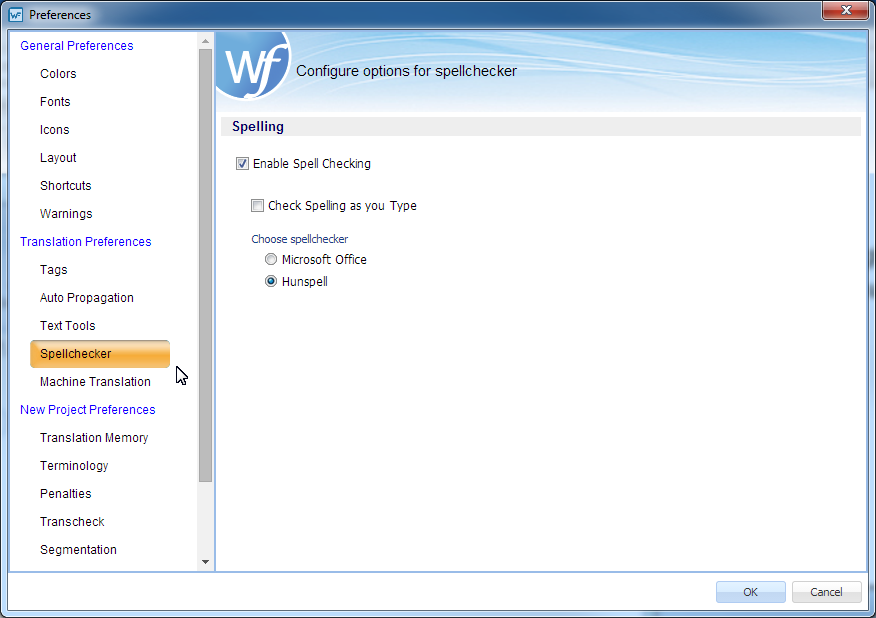This screenshot has height=618, width=876.
Task: Open Tags preferences
Action: (54, 270)
